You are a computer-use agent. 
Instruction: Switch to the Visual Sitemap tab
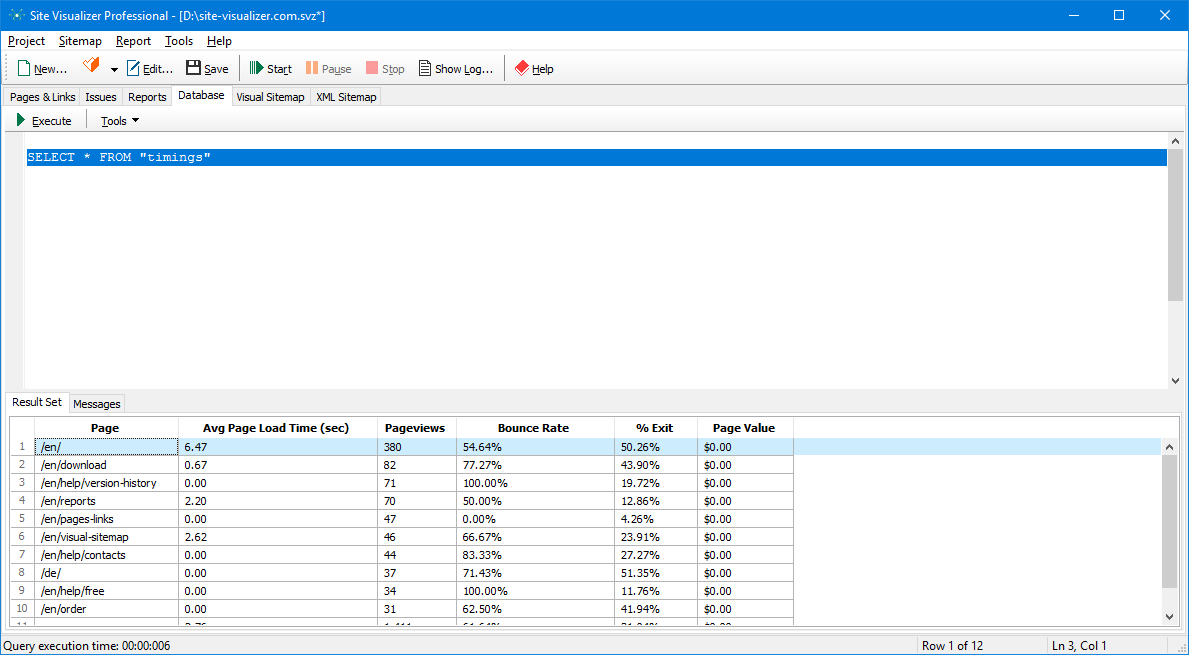(270, 97)
